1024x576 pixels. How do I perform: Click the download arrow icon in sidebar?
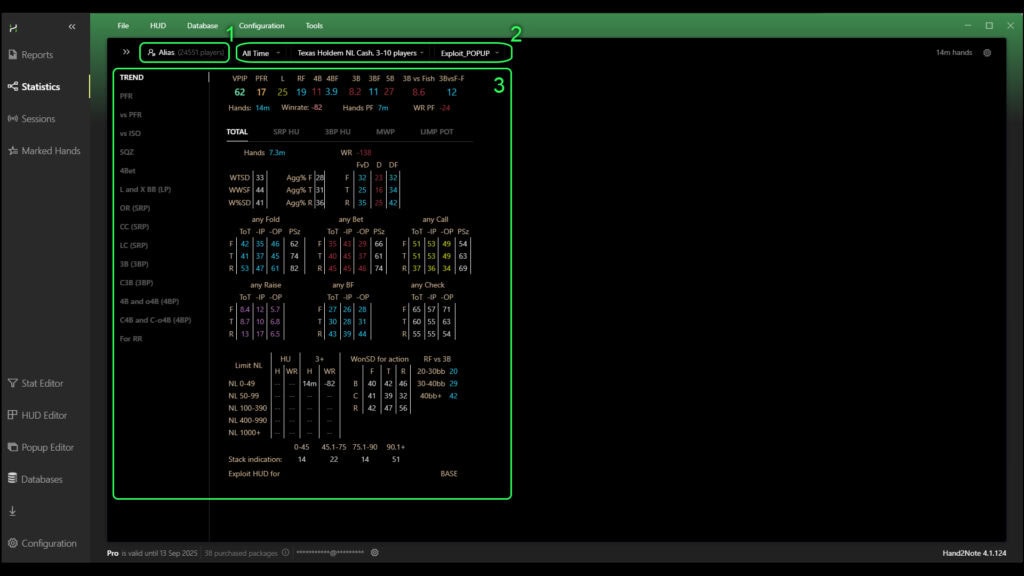(x=12, y=511)
